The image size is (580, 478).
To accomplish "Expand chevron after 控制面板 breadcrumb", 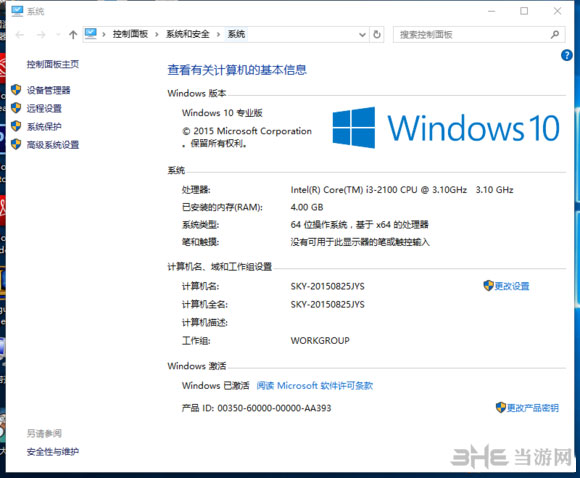I will tap(157, 35).
